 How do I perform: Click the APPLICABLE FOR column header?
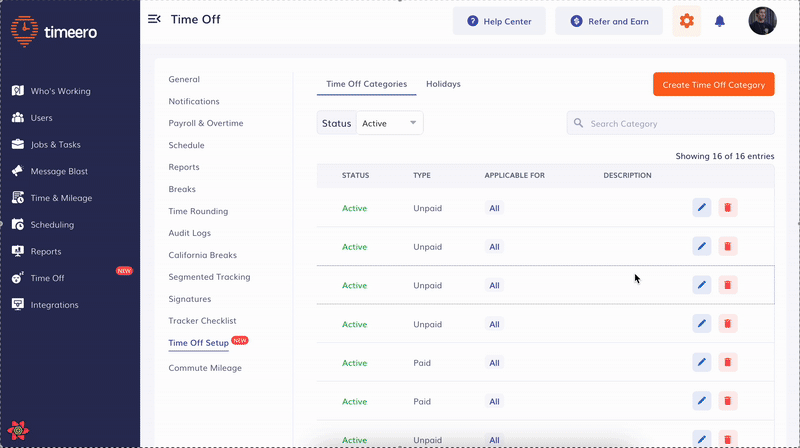pyautogui.click(x=514, y=175)
